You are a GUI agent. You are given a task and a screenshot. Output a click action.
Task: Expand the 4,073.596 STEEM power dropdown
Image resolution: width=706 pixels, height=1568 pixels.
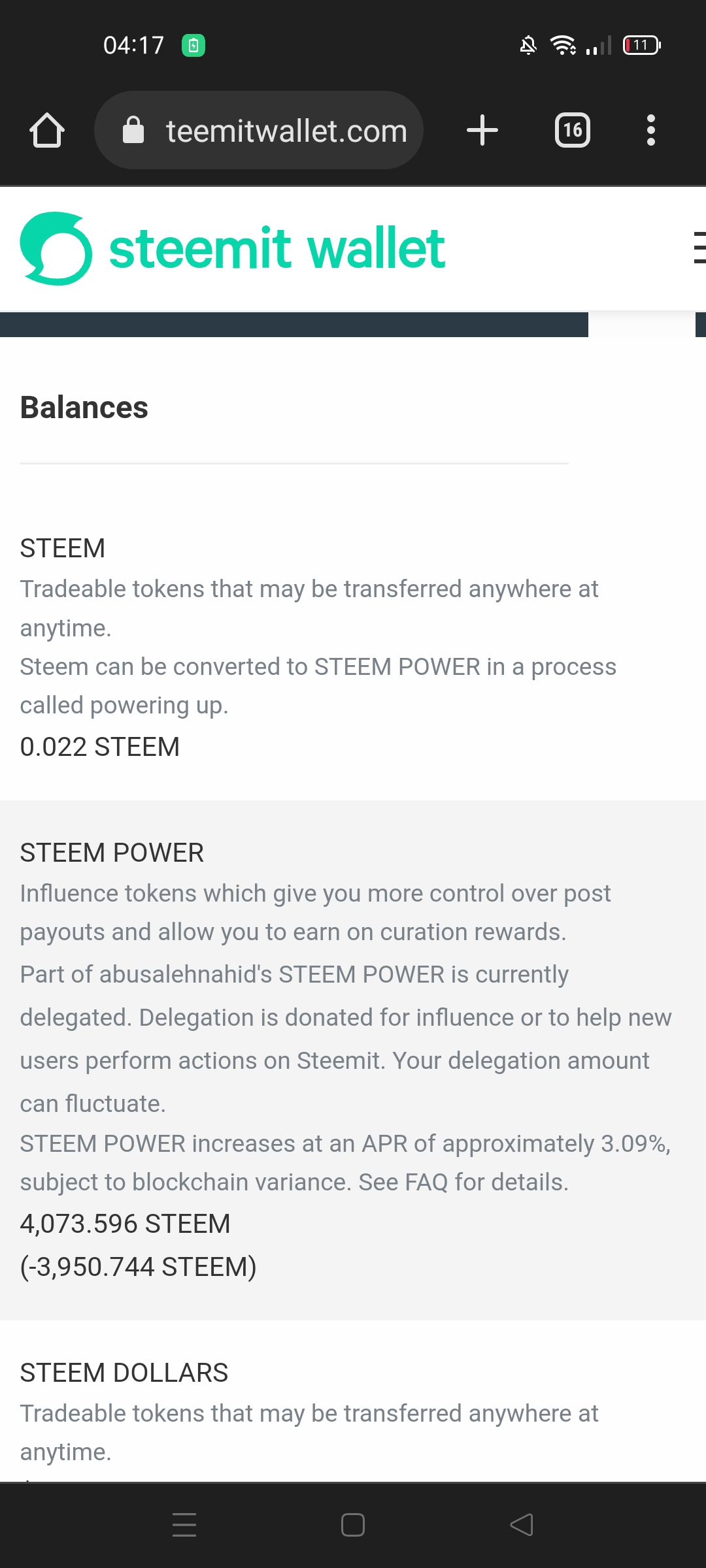click(x=125, y=1224)
